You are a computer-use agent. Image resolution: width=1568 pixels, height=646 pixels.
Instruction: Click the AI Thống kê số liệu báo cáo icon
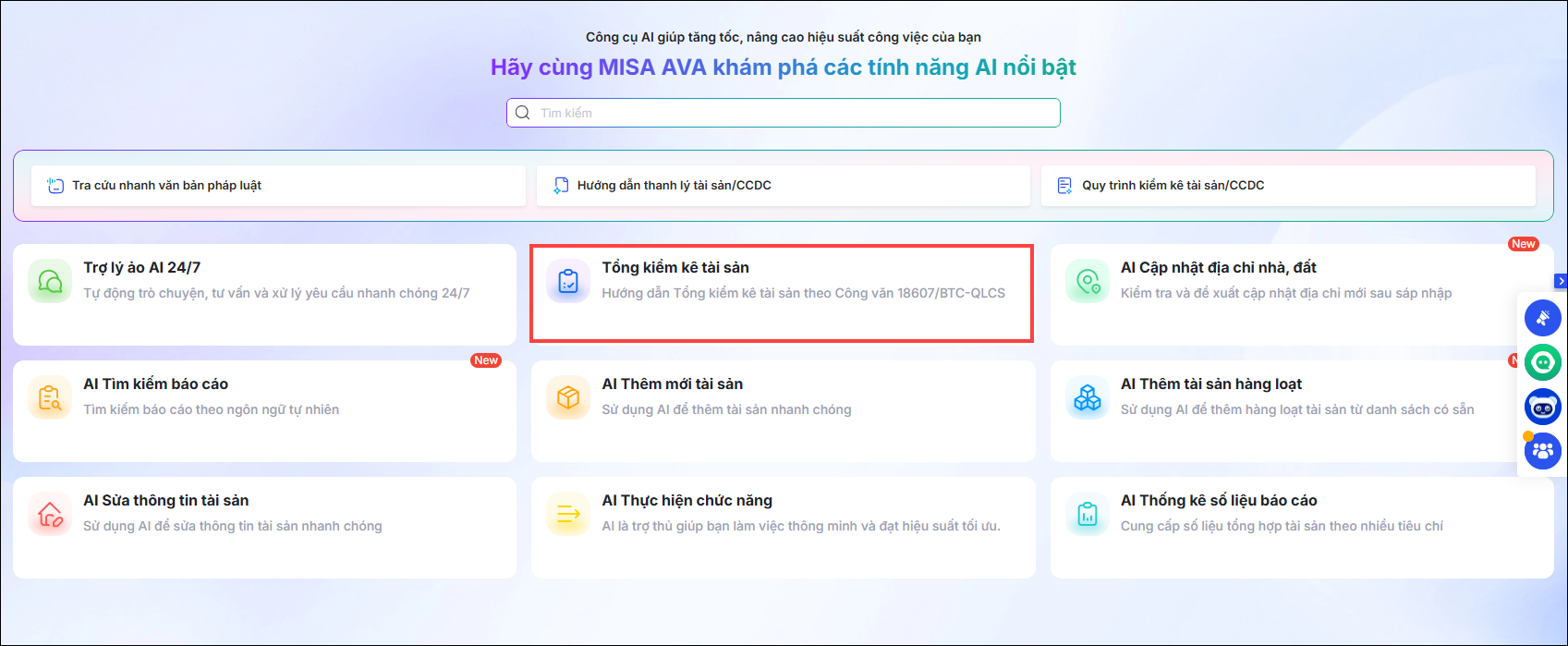tap(1088, 514)
